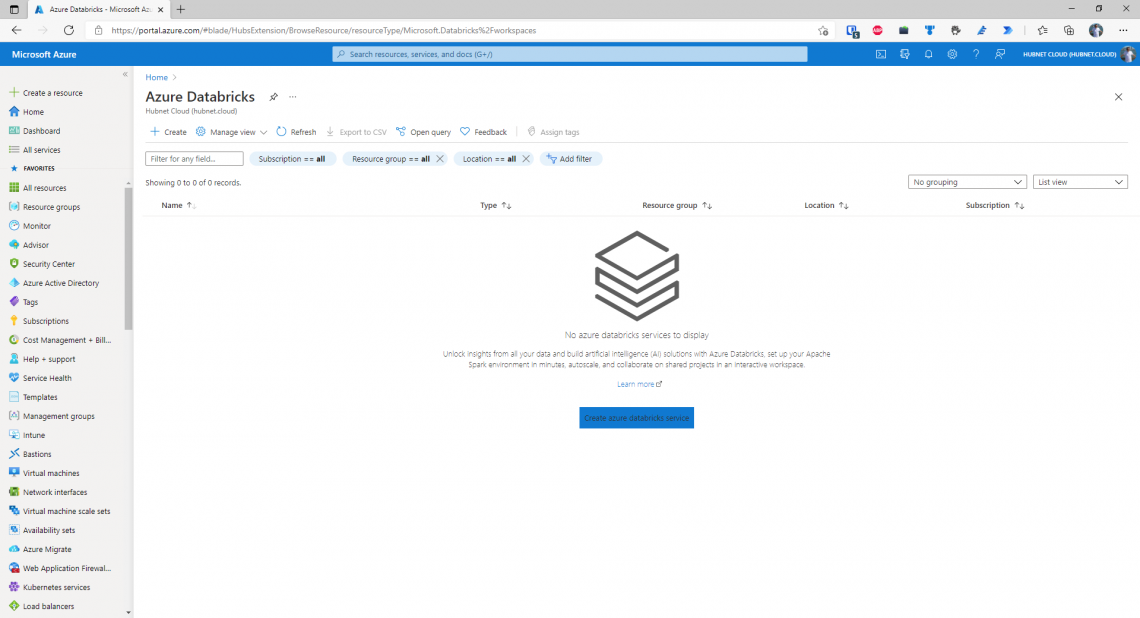The width and height of the screenshot is (1140, 618).
Task: Open the notifications bell
Action: pyautogui.click(x=928, y=54)
